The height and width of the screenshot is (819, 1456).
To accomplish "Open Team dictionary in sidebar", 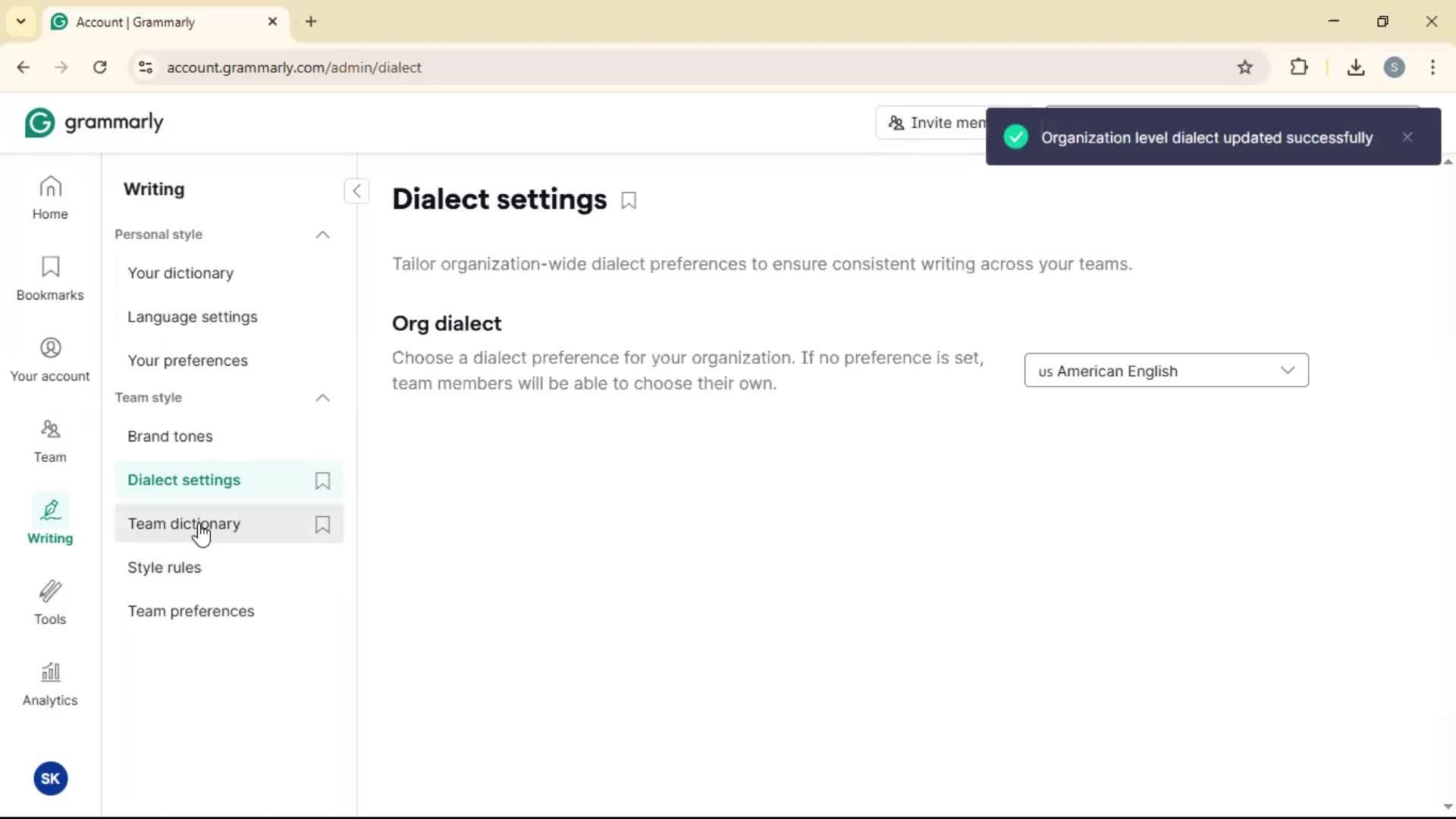I will [184, 524].
